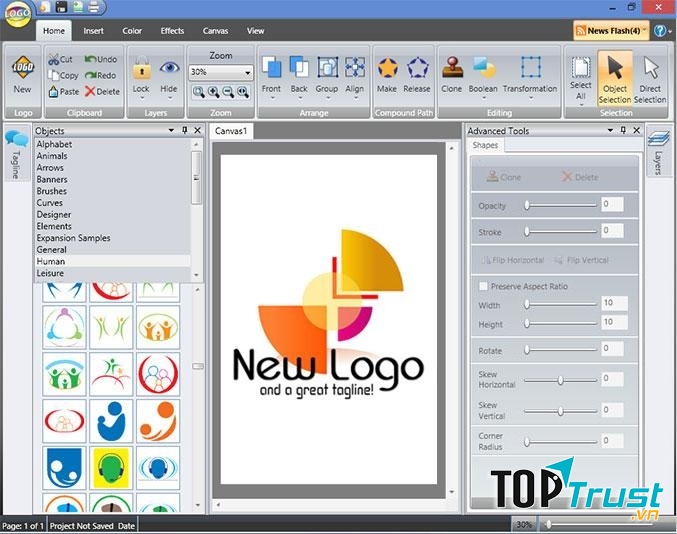The height and width of the screenshot is (534, 677).
Task: Paste from clipboard
Action: click(x=63, y=91)
